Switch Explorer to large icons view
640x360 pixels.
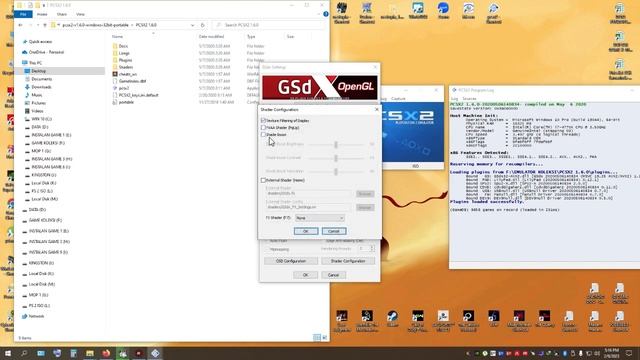tap(324, 338)
